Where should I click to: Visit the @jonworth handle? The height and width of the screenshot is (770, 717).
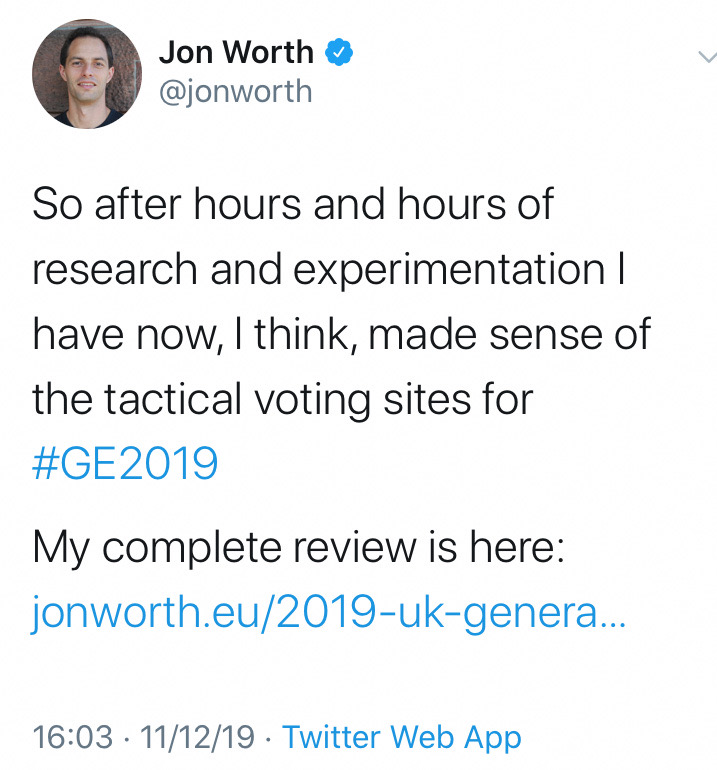(x=236, y=92)
